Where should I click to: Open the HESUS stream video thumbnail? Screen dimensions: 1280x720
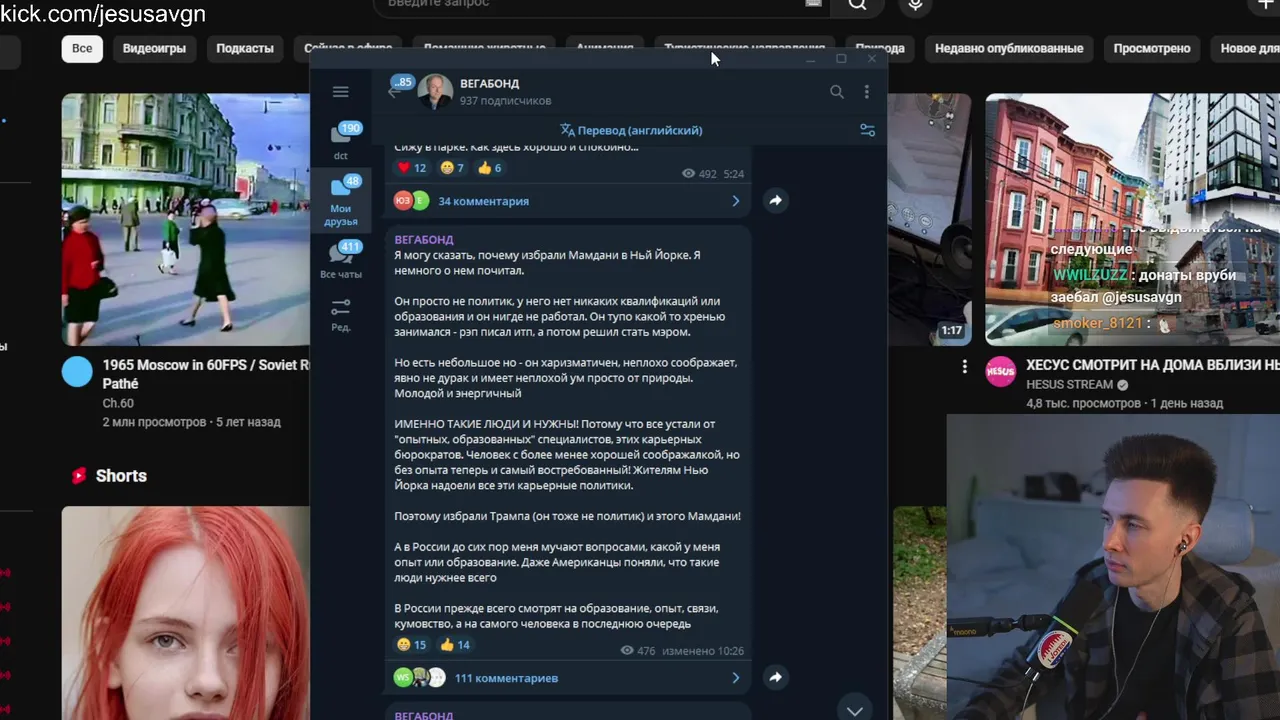click(x=1132, y=219)
